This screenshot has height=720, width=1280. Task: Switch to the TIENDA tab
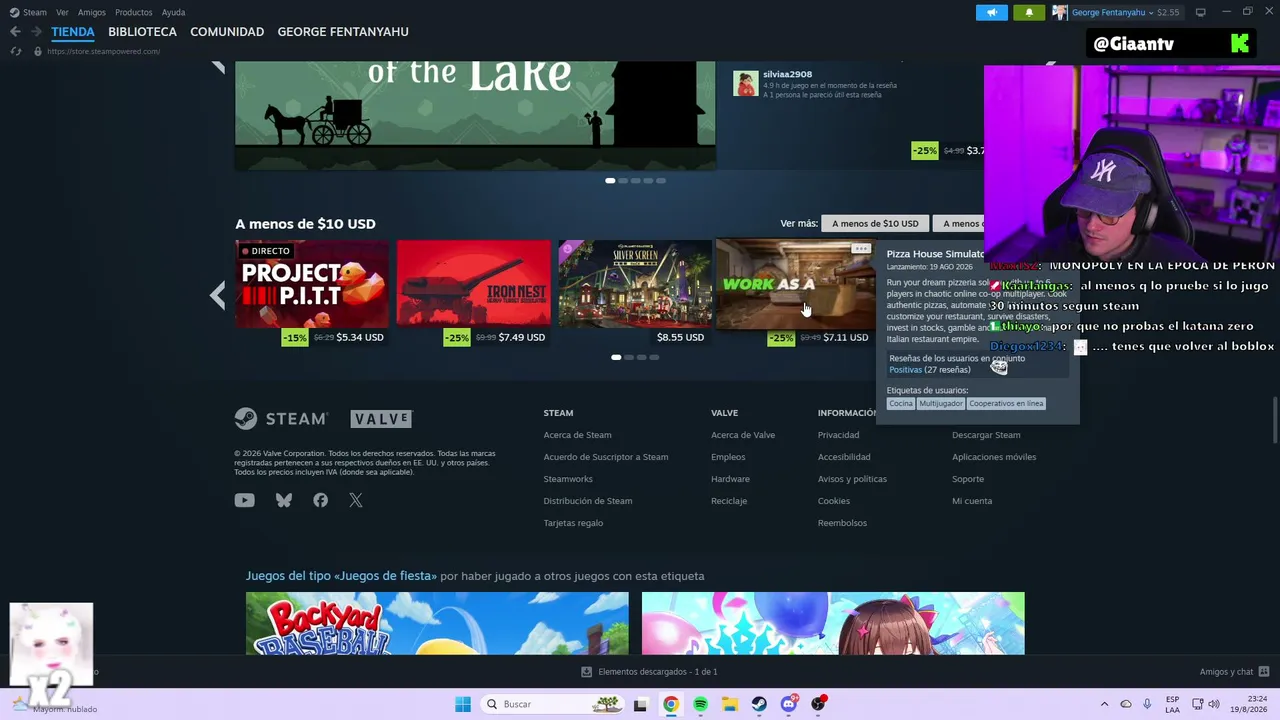[73, 32]
